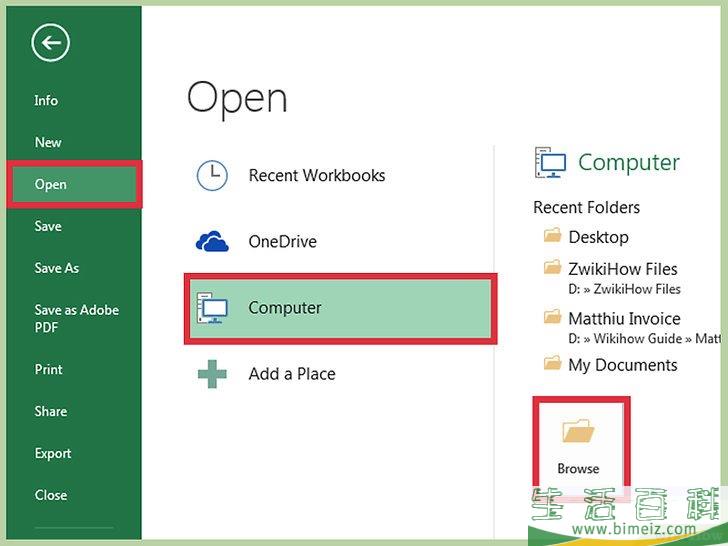Open the My Documents recent folder
728x546 pixels.
(x=623, y=365)
